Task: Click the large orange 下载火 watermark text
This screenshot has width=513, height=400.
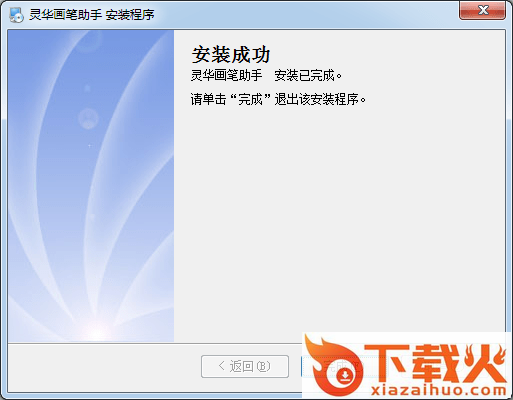Action: 435,363
